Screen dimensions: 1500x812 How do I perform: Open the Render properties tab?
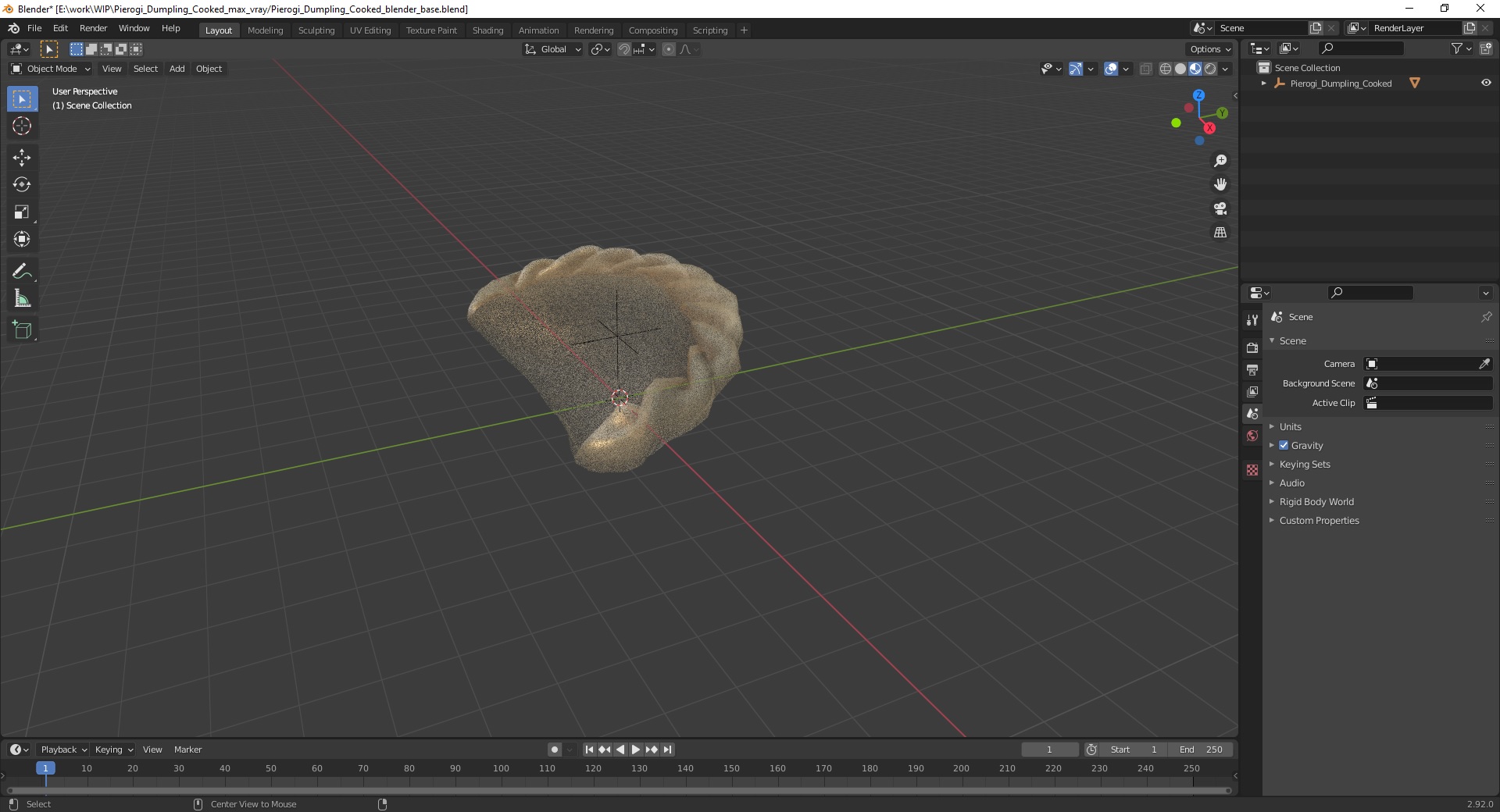[x=1252, y=347]
